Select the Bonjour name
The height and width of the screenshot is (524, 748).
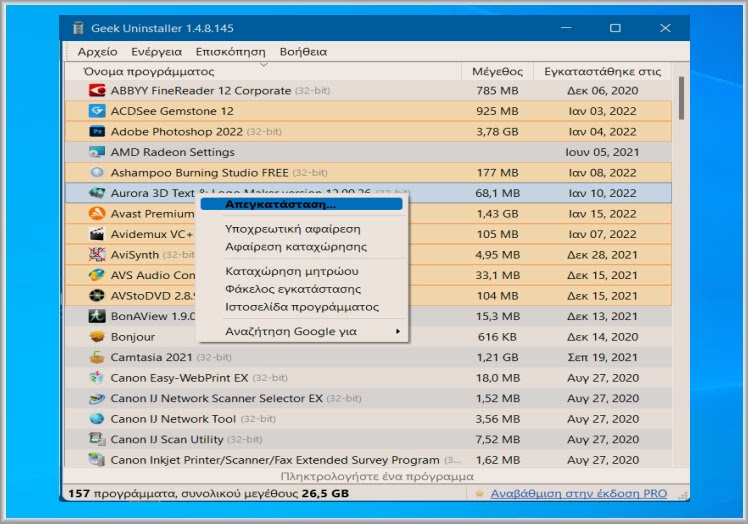click(133, 337)
